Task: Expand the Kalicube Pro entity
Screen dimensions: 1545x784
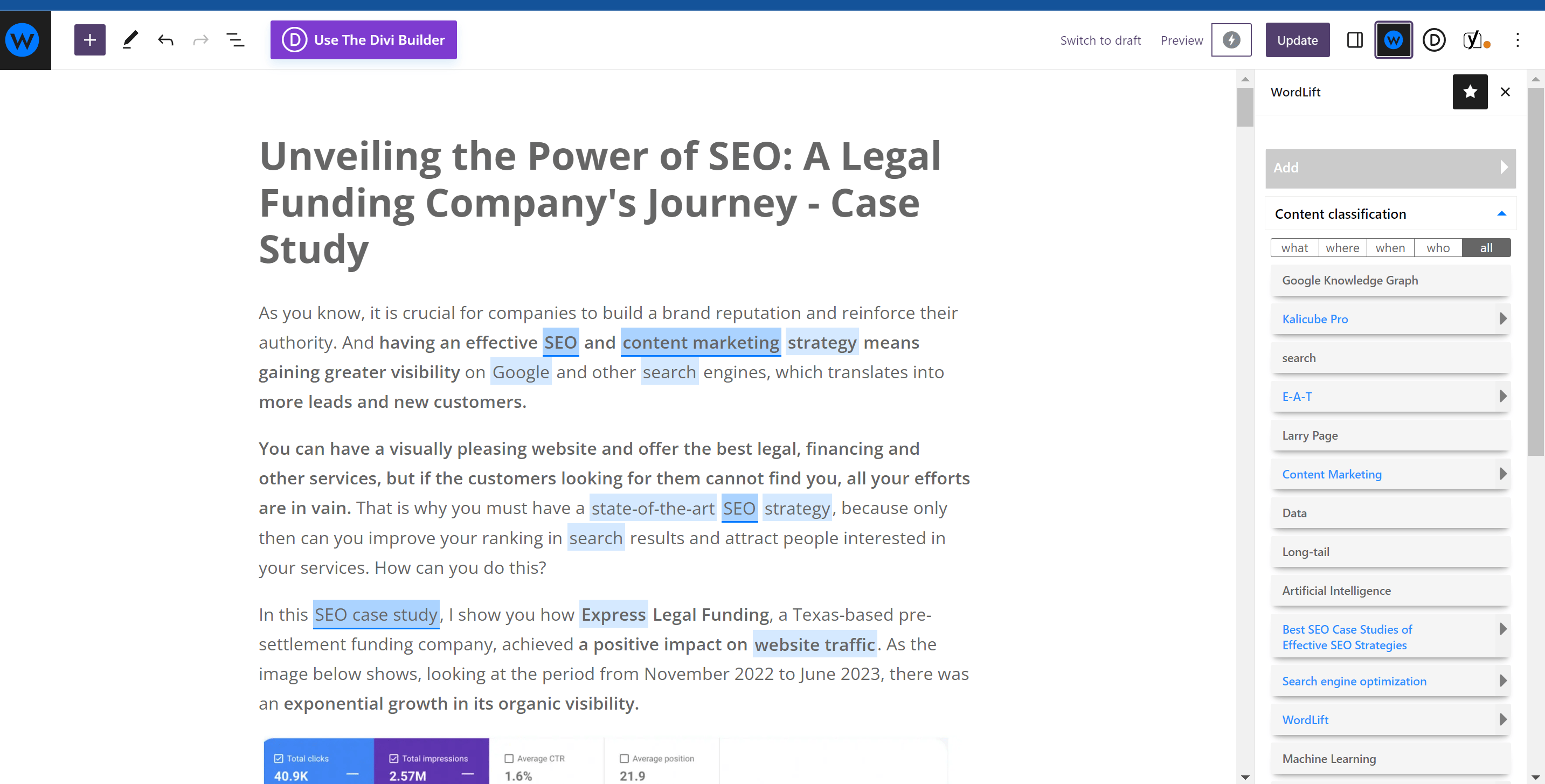Action: [1503, 318]
